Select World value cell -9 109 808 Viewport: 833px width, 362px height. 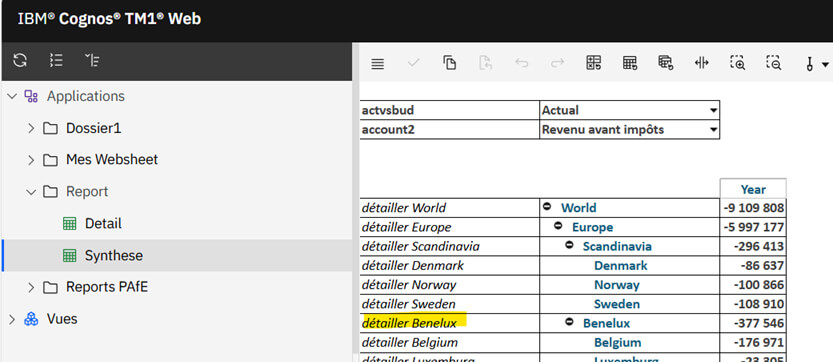point(753,208)
